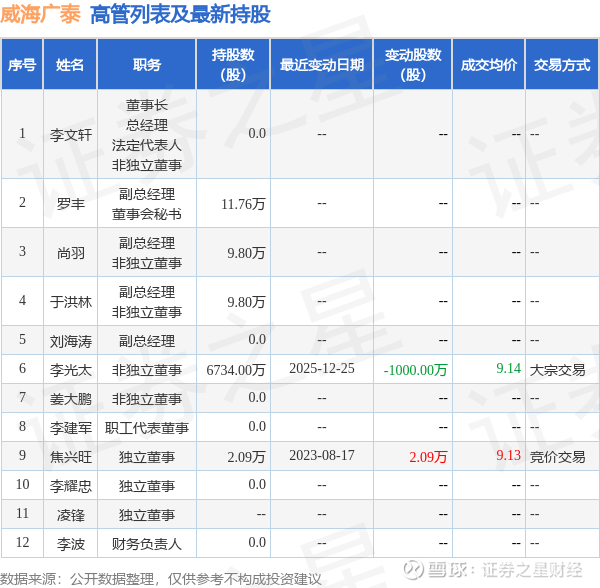Viewport: 600px width, 588px height.
Task: Click the name 罗丰
Action: (71, 204)
